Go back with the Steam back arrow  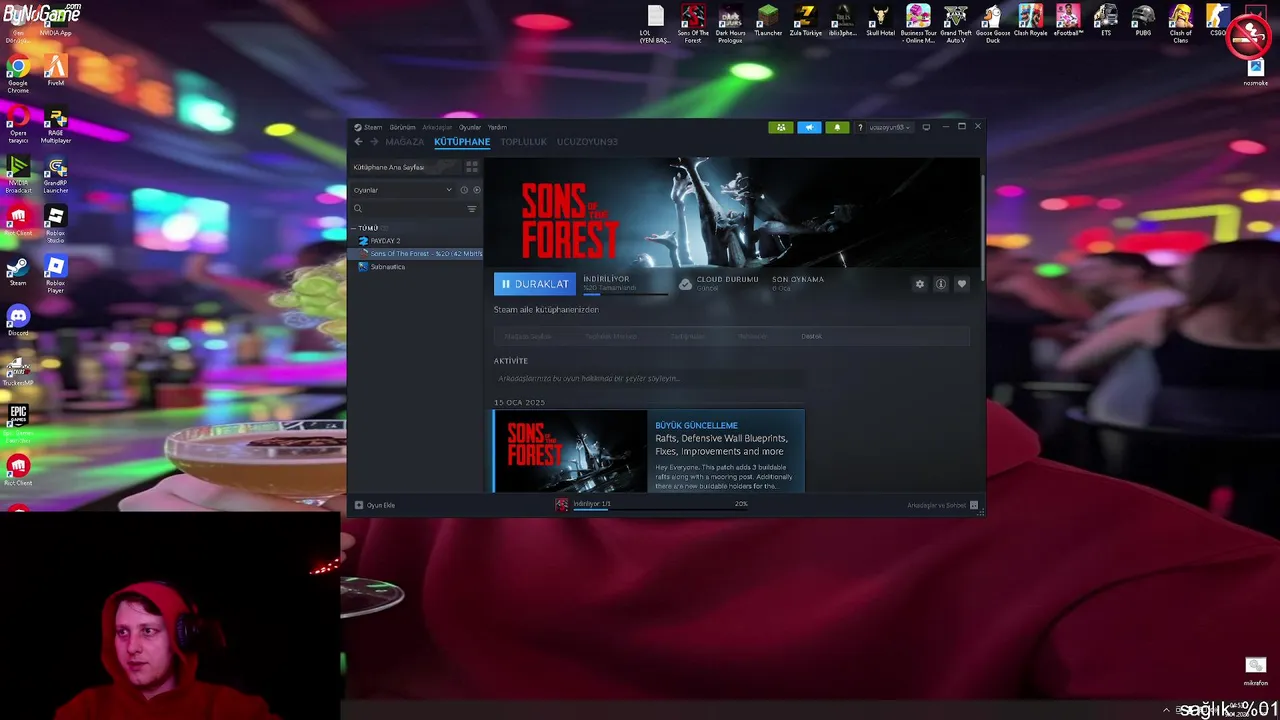[358, 142]
